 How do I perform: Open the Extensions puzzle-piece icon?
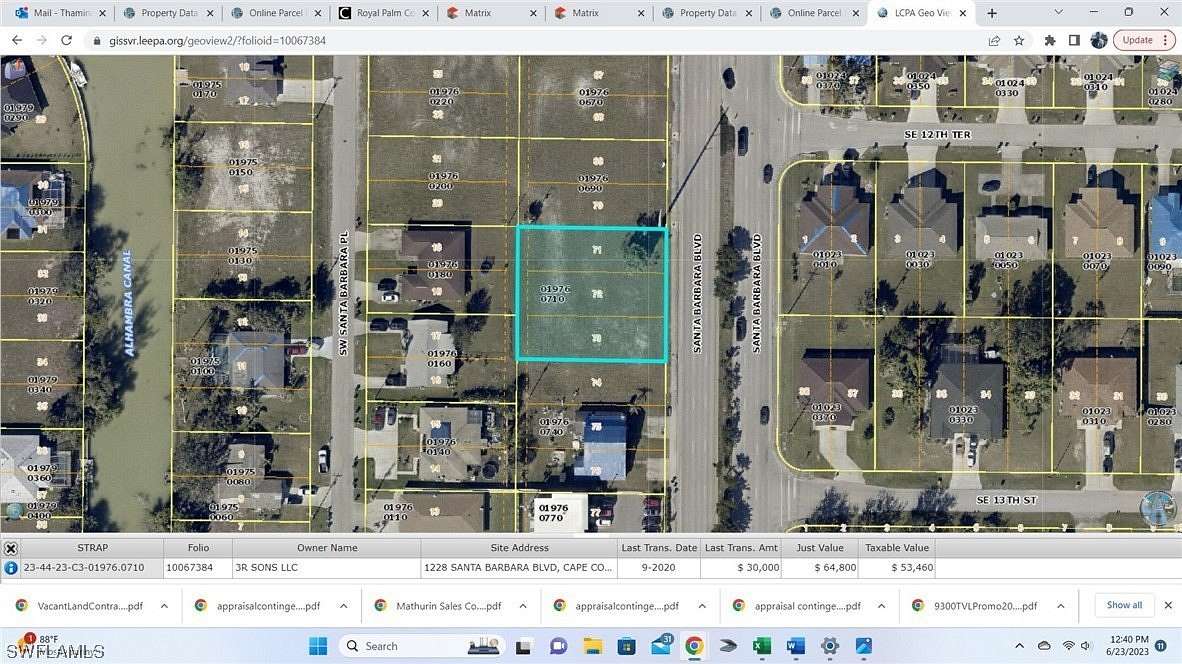tap(1049, 40)
